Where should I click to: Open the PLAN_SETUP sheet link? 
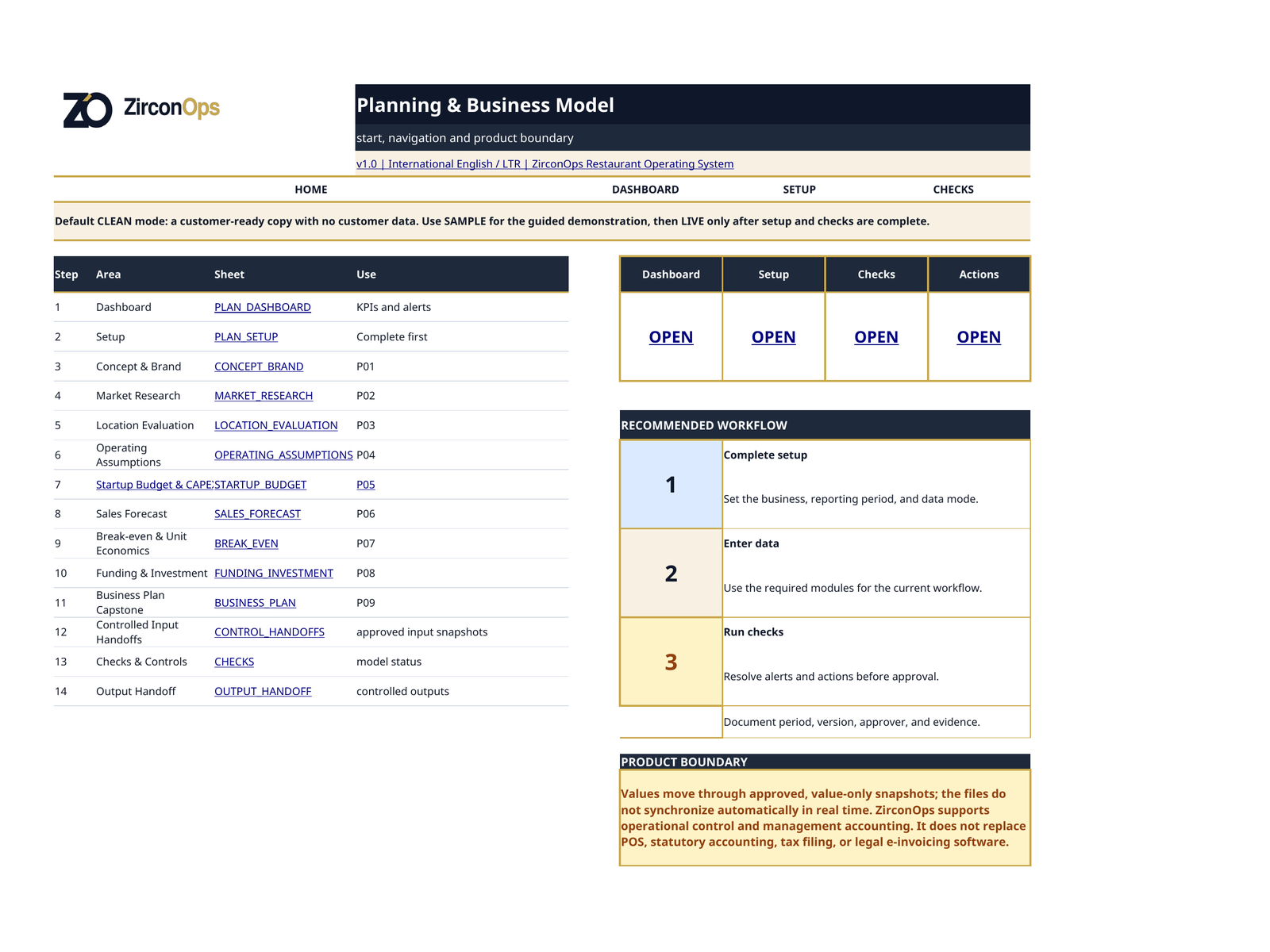tap(246, 336)
